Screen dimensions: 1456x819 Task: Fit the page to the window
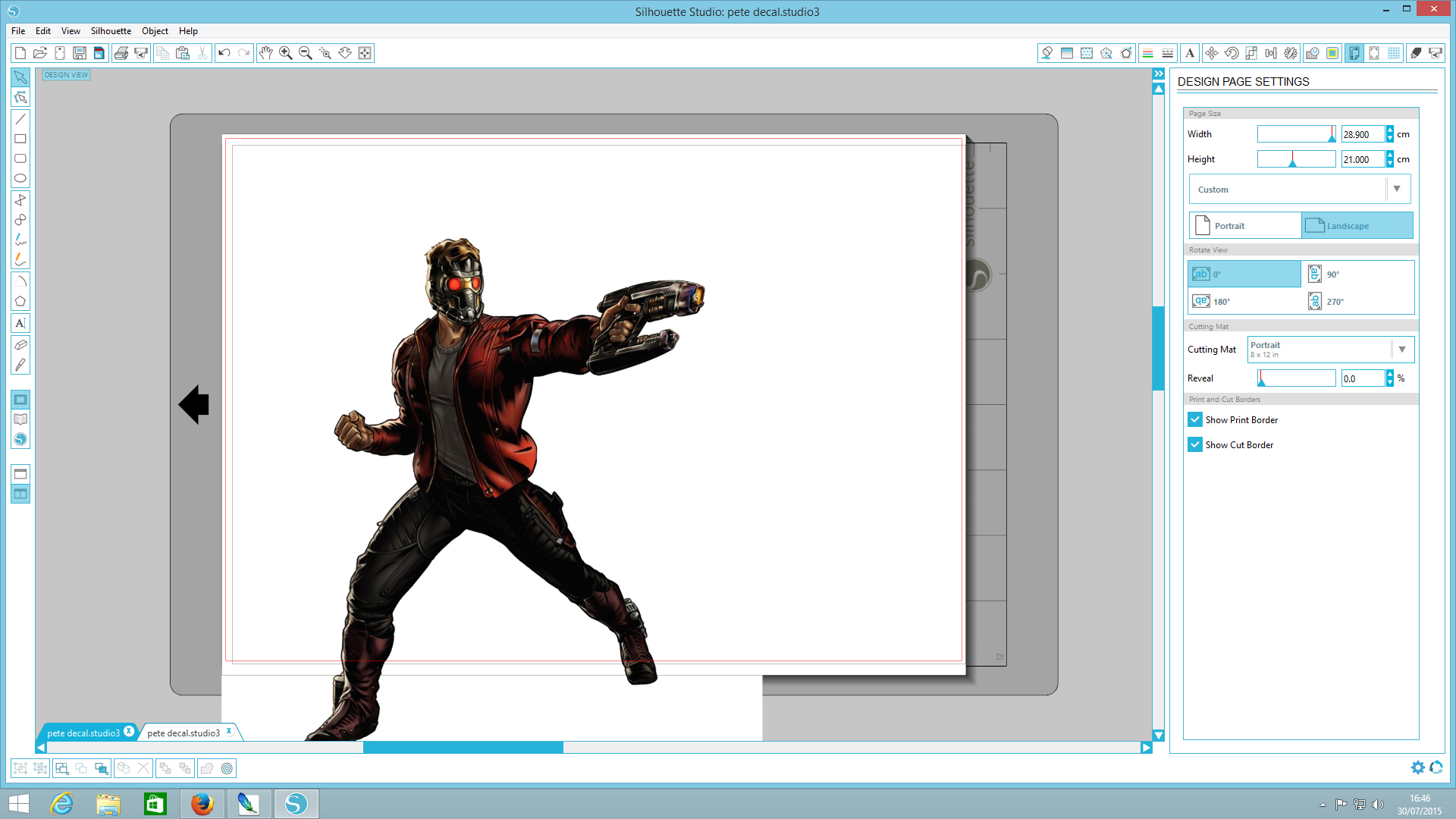coord(365,53)
